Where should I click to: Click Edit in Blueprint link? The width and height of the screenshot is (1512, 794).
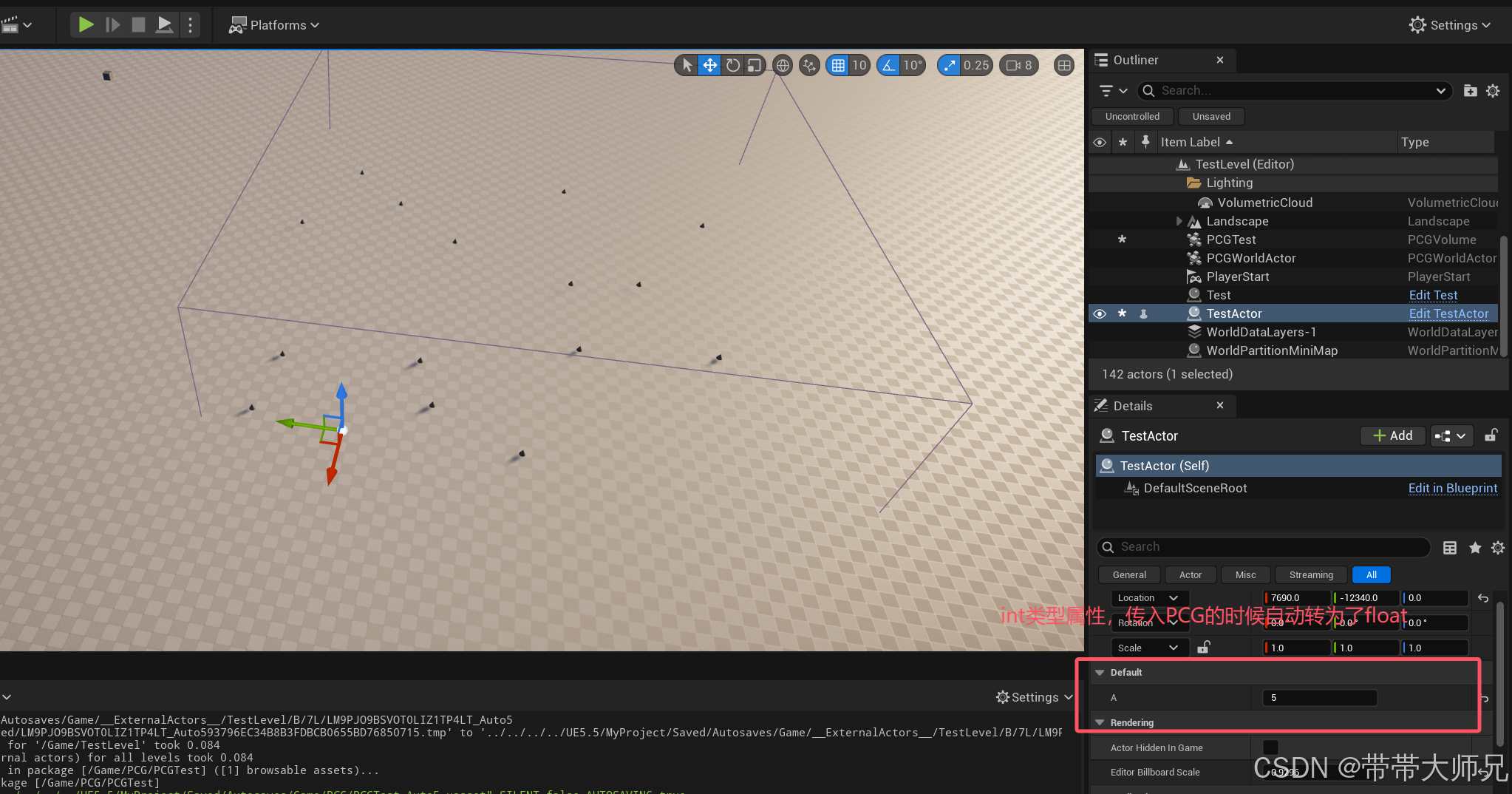(1452, 488)
